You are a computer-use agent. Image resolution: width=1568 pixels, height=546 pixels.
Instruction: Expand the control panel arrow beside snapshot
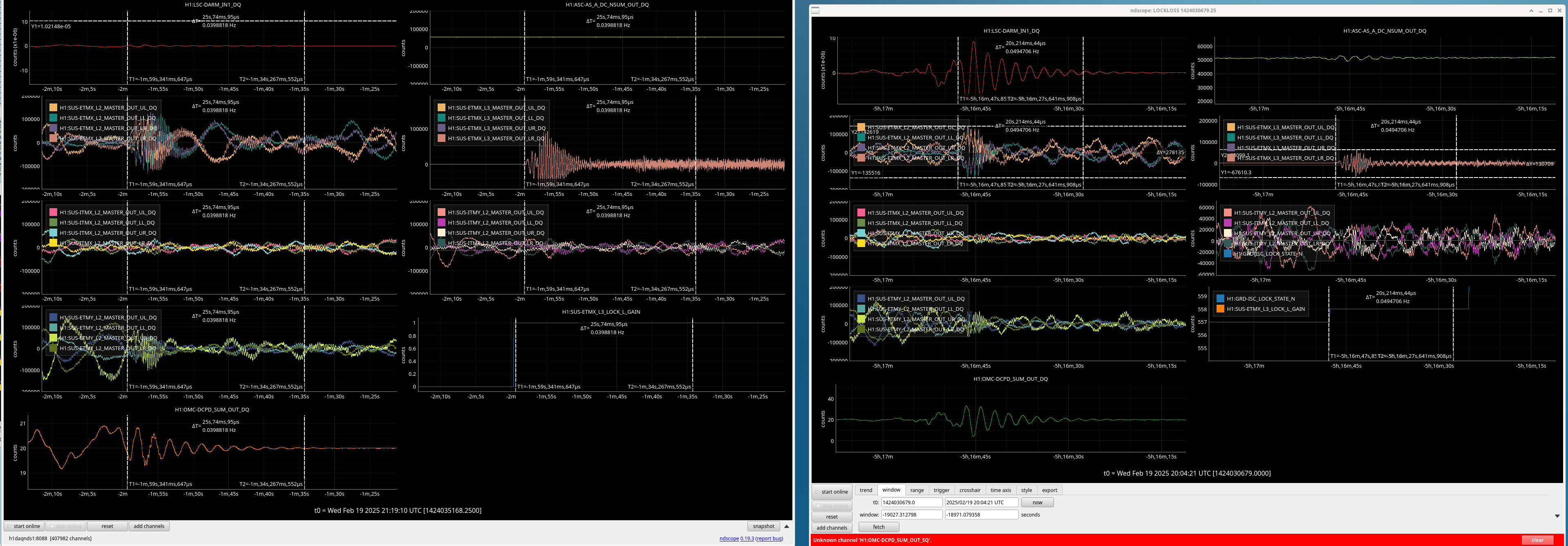tap(786, 526)
